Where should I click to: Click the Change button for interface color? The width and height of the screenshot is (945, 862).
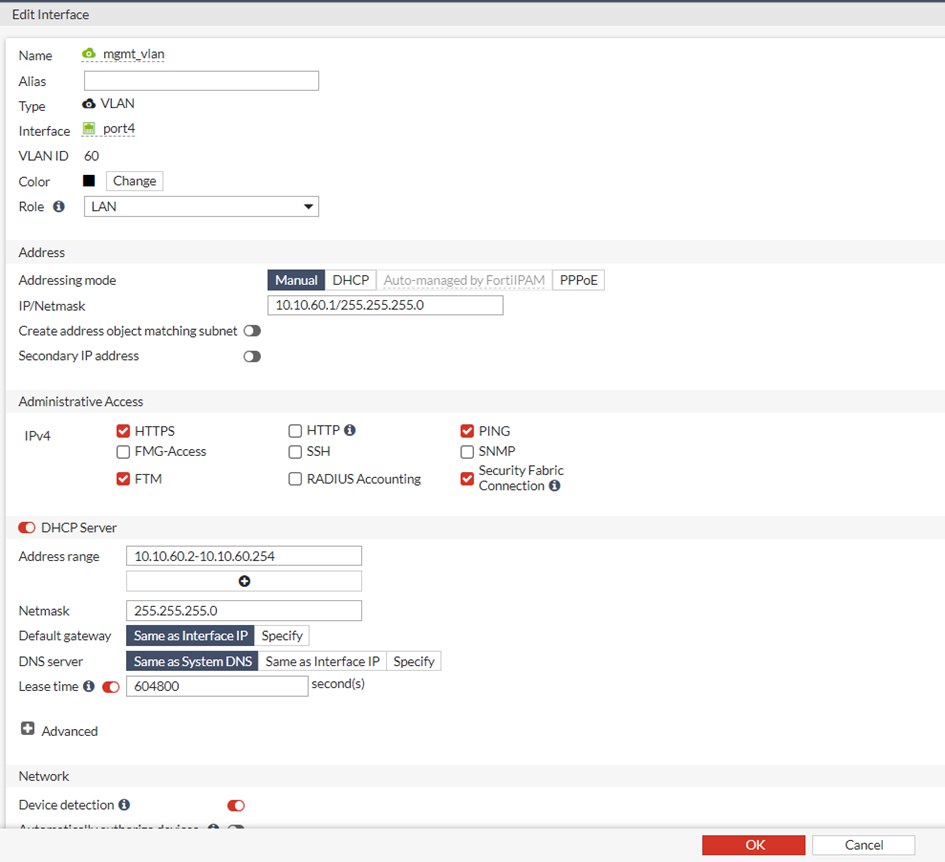[x=133, y=181]
